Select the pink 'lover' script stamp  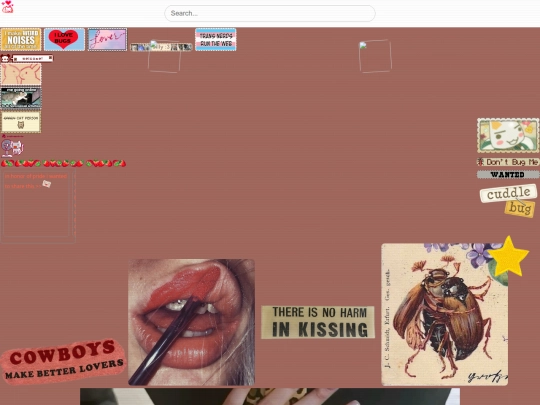pos(107,40)
